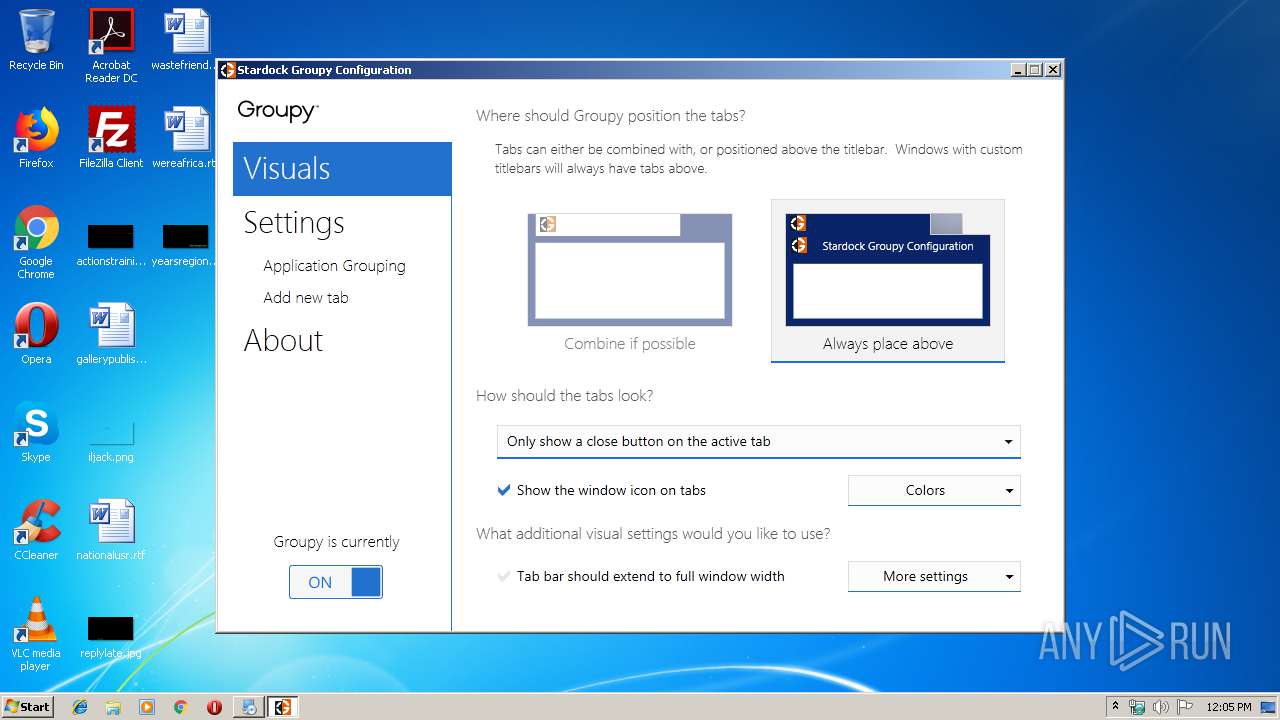Minimize the Groupy Configuration window
This screenshot has height=720, width=1280.
[1018, 70]
